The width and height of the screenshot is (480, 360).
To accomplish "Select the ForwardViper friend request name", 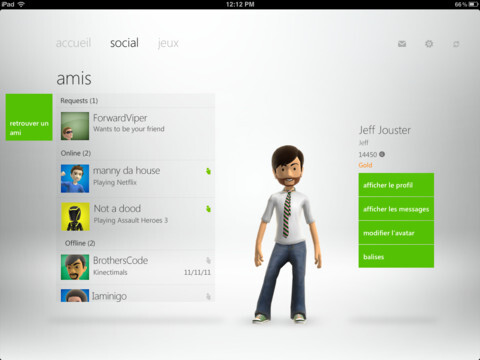I will (x=120, y=118).
